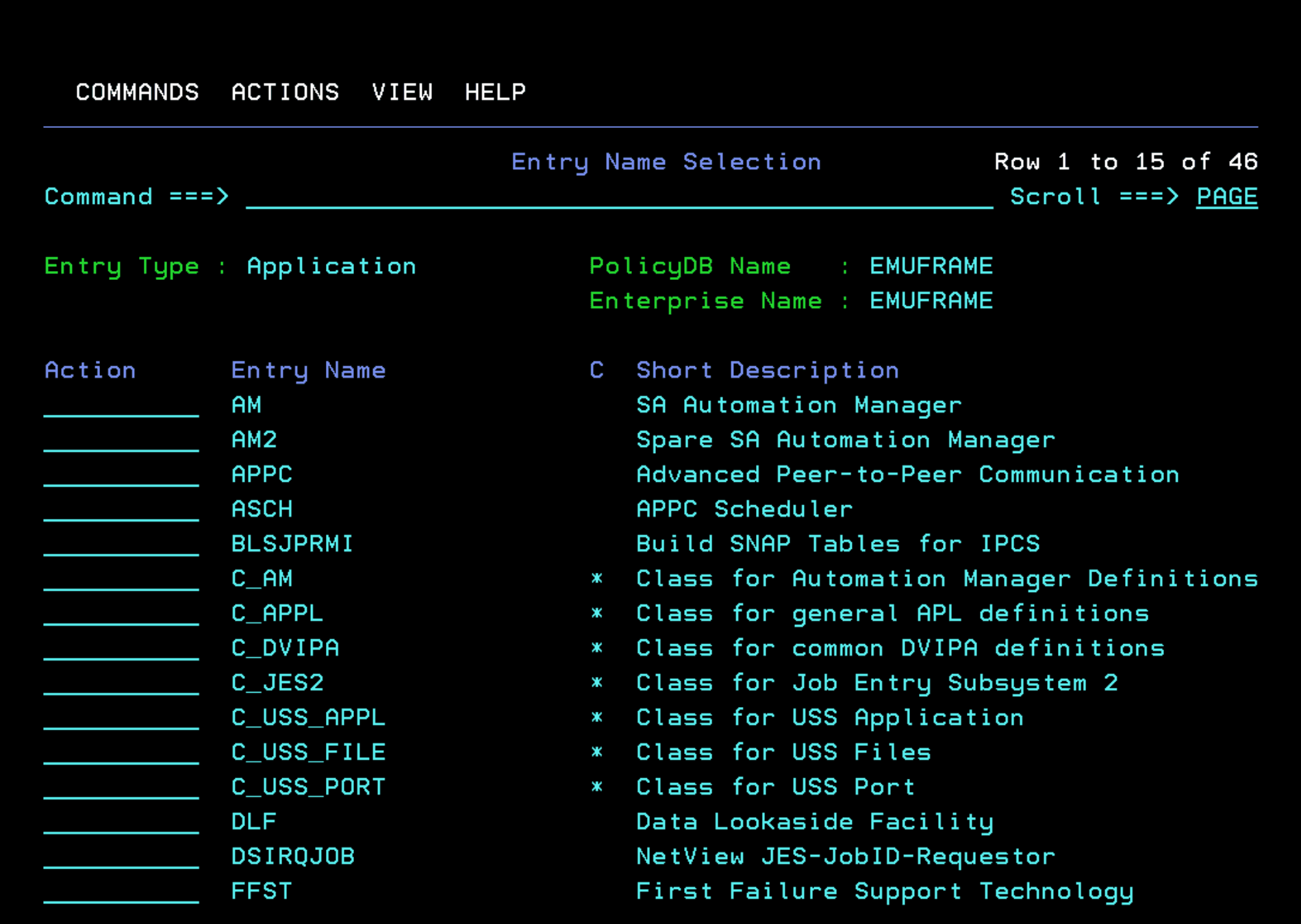This screenshot has width=1301, height=924.
Task: Select the BLSJPRMI entry name
Action: (x=292, y=543)
